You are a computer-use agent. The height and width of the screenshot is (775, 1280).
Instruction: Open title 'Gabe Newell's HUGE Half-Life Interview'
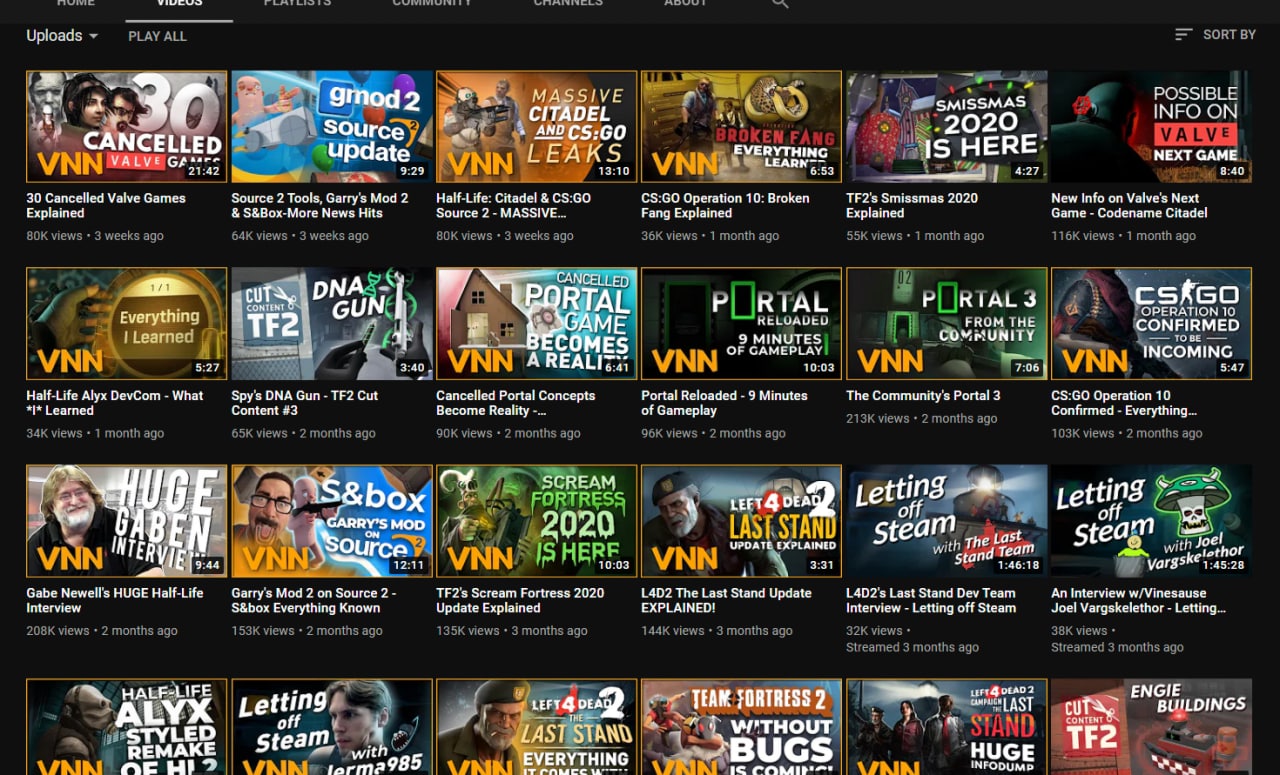click(115, 600)
